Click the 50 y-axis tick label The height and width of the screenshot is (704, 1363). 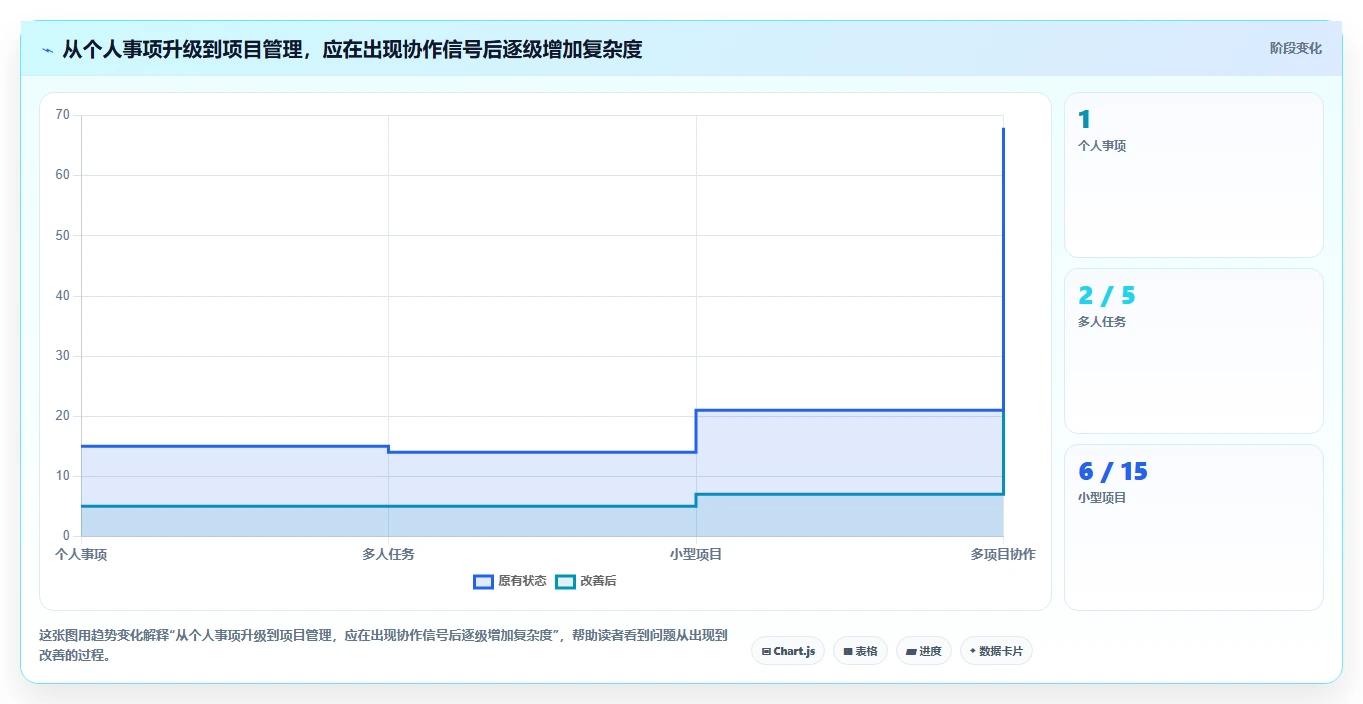point(63,235)
